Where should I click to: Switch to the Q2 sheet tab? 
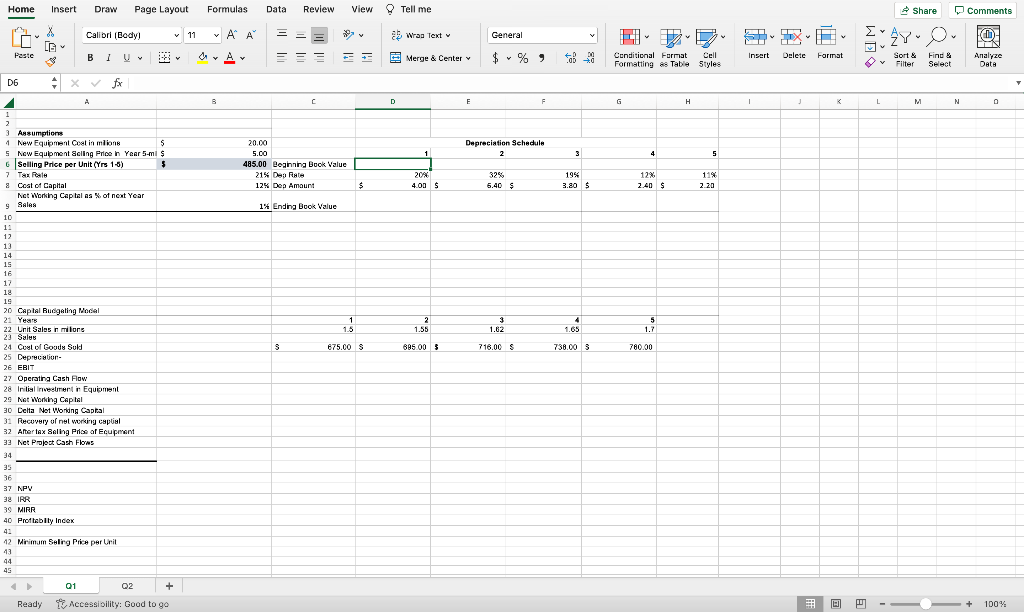127,586
